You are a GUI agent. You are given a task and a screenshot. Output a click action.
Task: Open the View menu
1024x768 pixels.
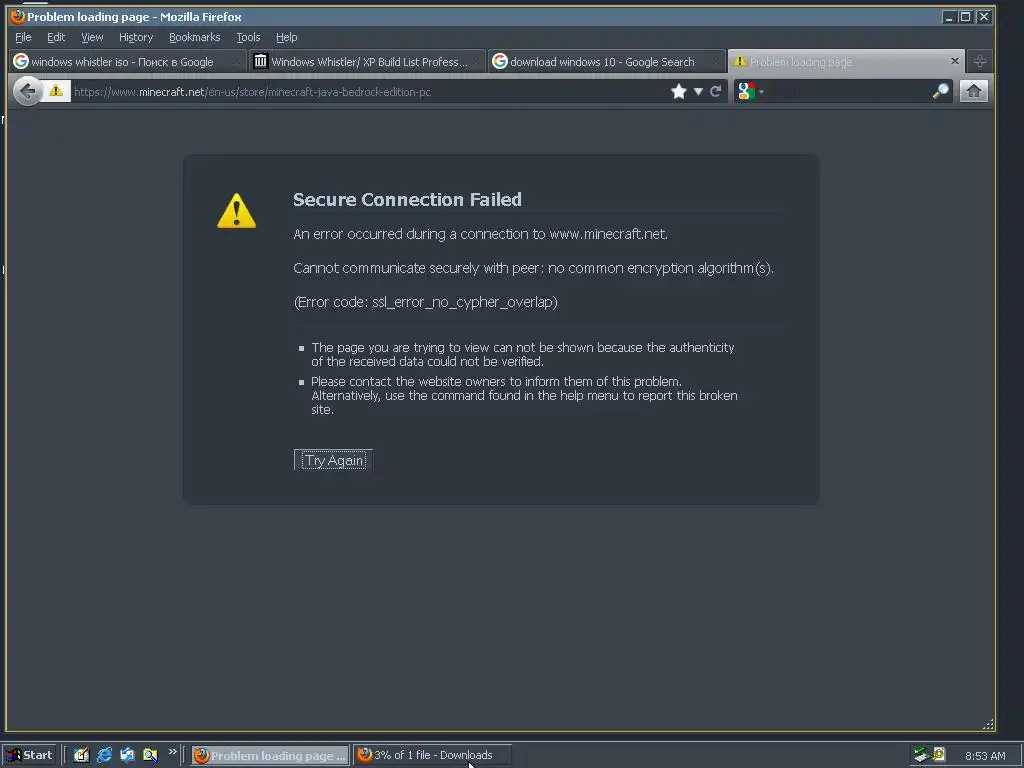[92, 37]
